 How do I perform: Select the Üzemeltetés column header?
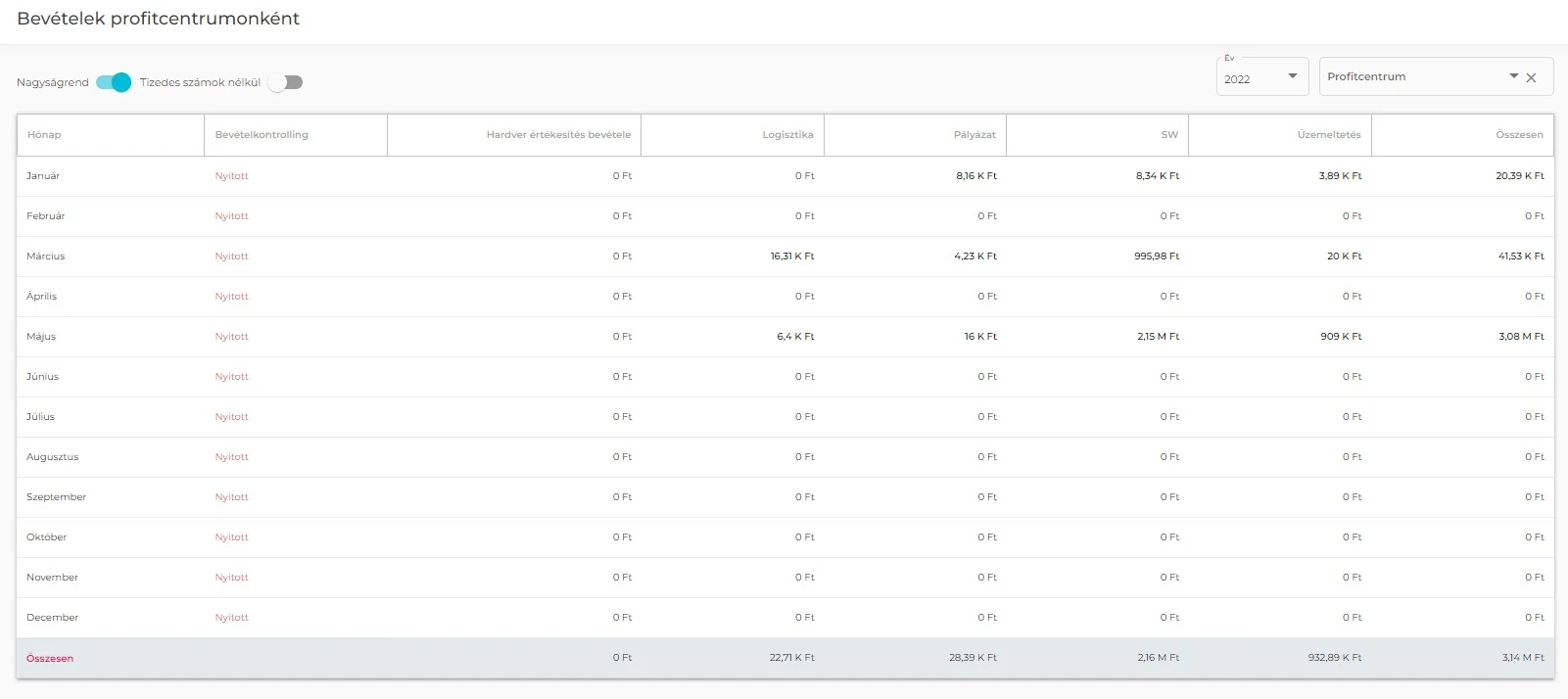coord(1329,135)
